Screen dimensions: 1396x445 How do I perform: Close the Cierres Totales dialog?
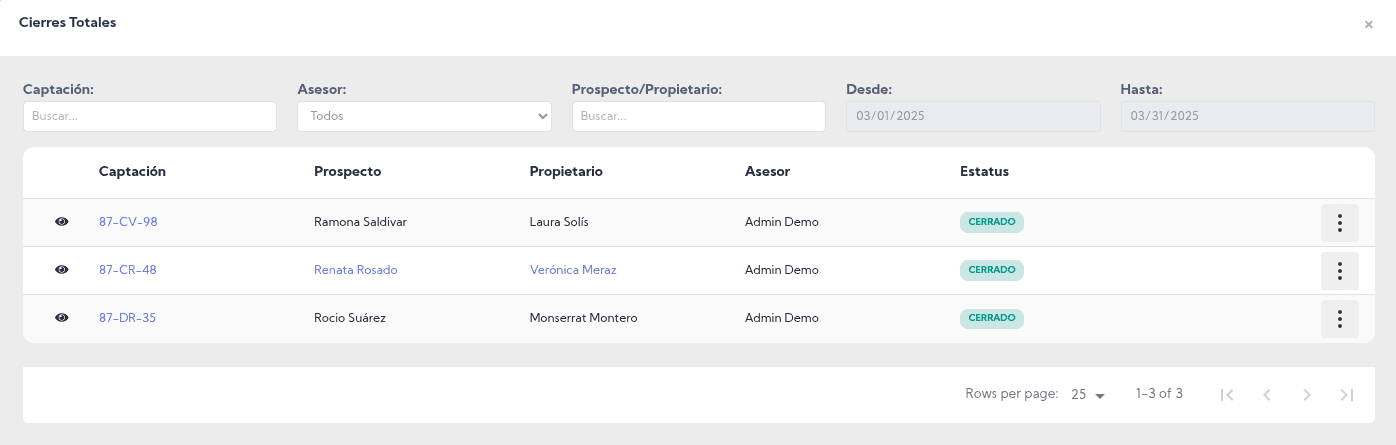coord(1368,25)
